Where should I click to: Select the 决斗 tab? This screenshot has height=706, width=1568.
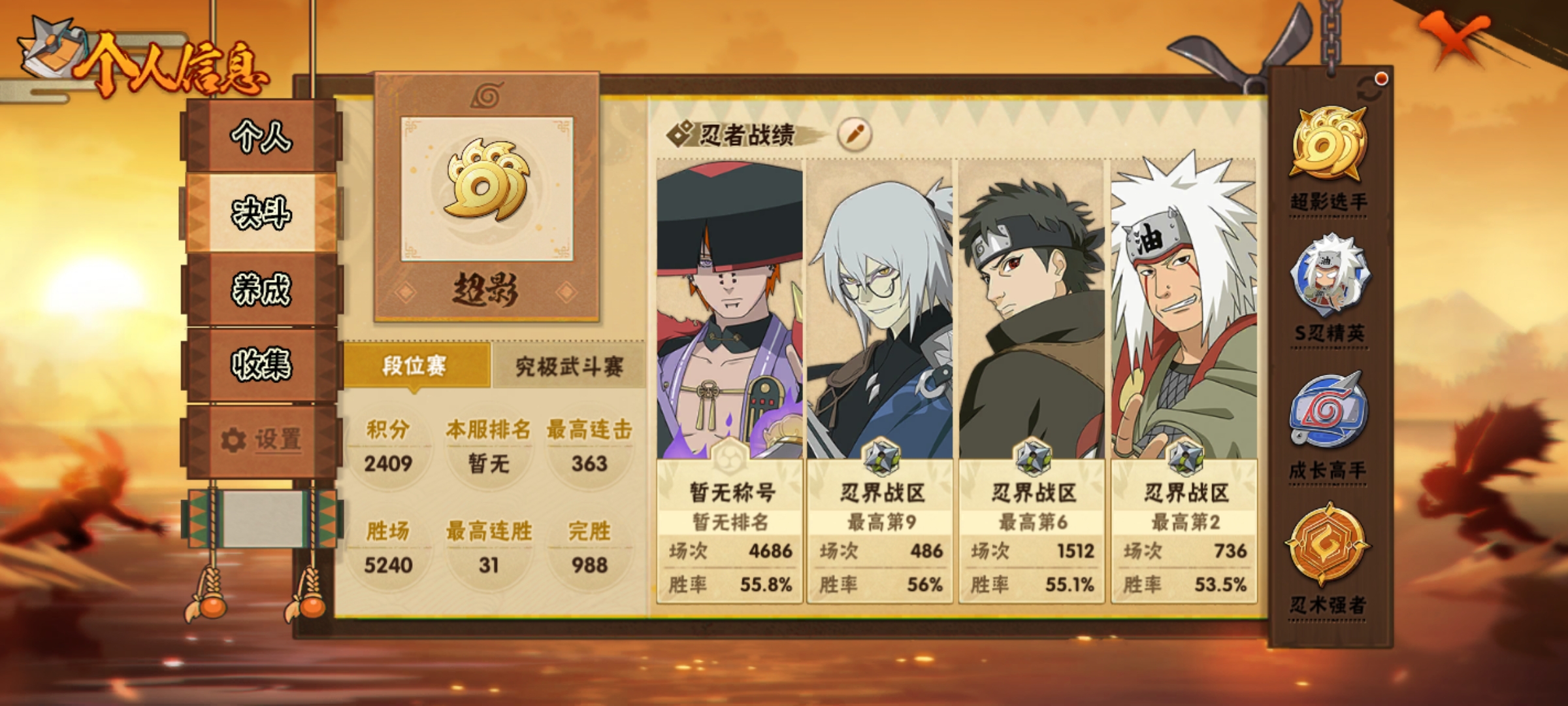click(x=261, y=213)
